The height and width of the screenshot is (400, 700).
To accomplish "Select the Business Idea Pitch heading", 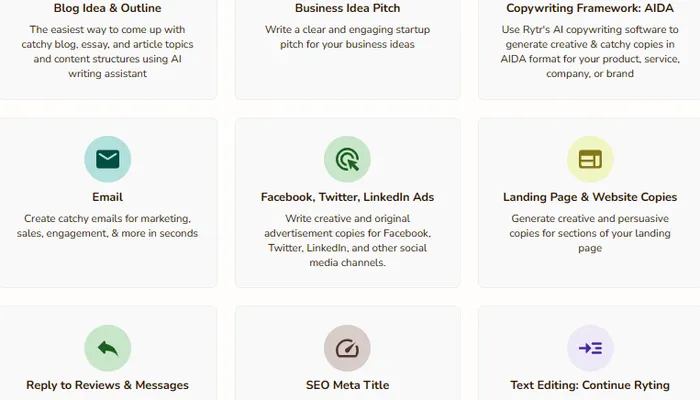I will 347,8.
